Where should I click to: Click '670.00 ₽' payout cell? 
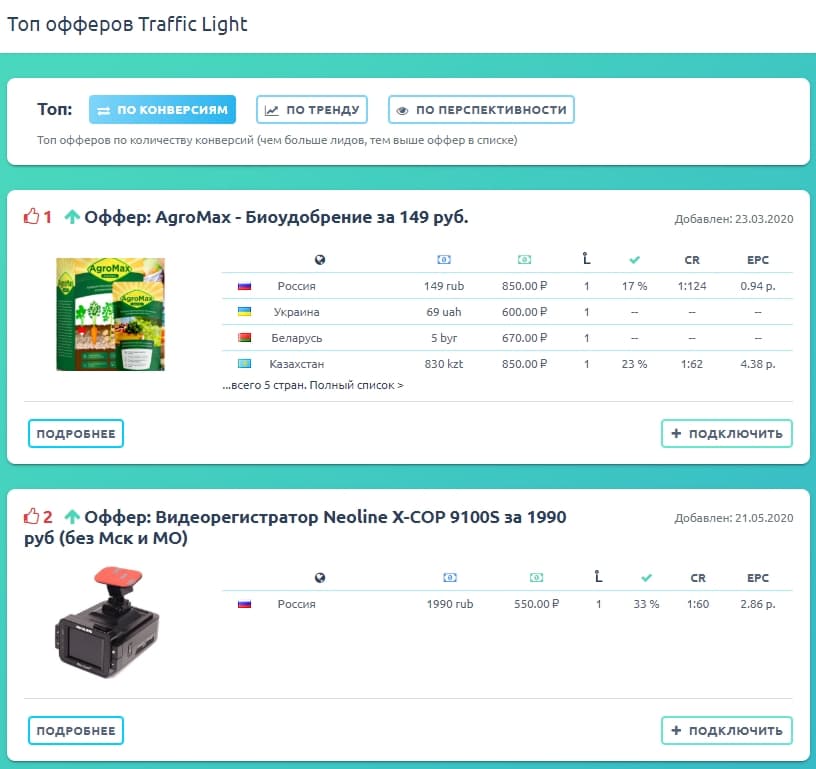click(525, 338)
